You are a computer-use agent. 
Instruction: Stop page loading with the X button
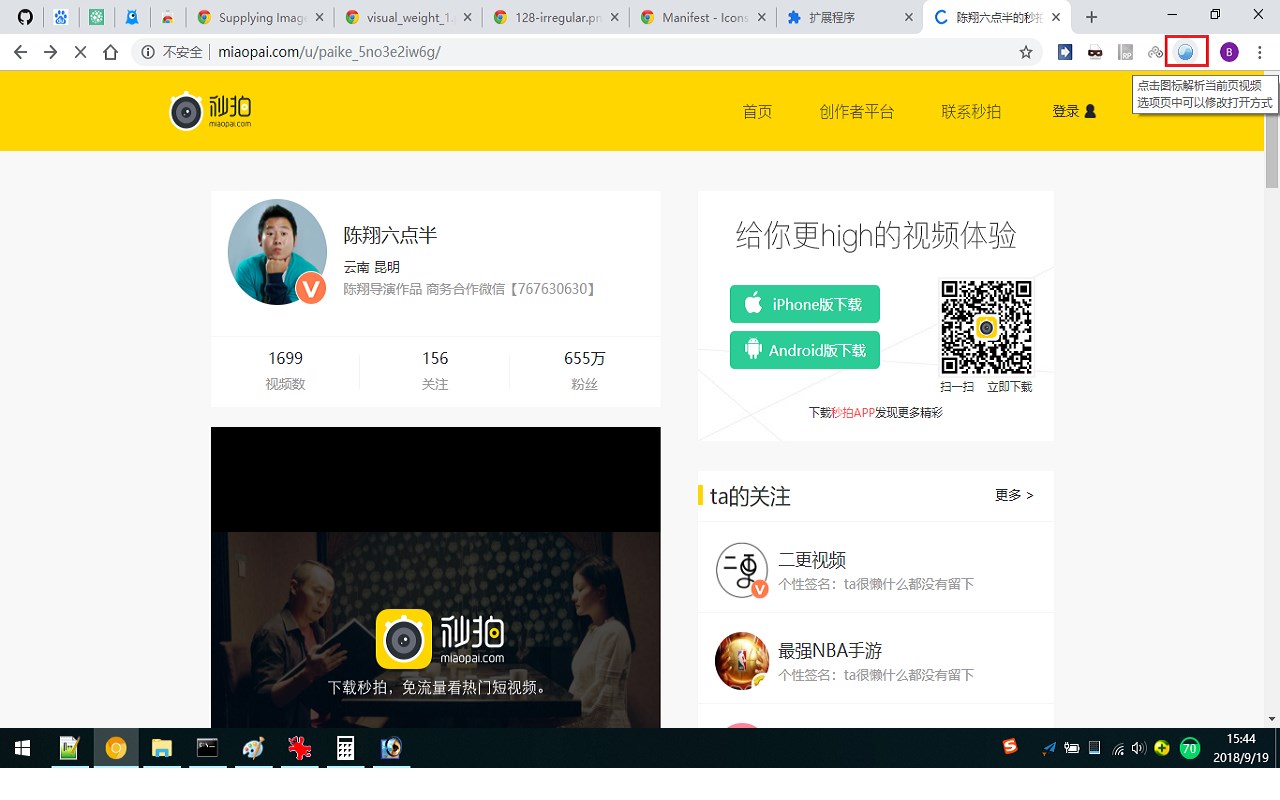pos(81,52)
